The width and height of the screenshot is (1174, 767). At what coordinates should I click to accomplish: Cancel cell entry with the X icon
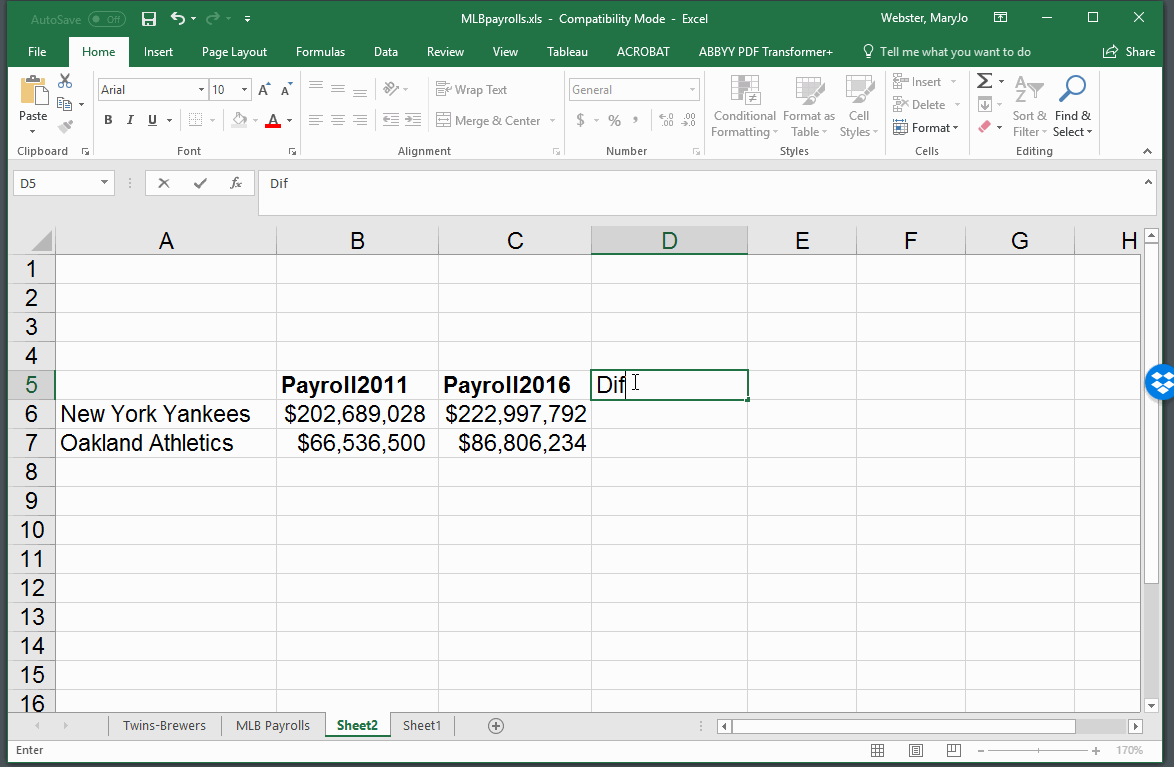[x=164, y=184]
